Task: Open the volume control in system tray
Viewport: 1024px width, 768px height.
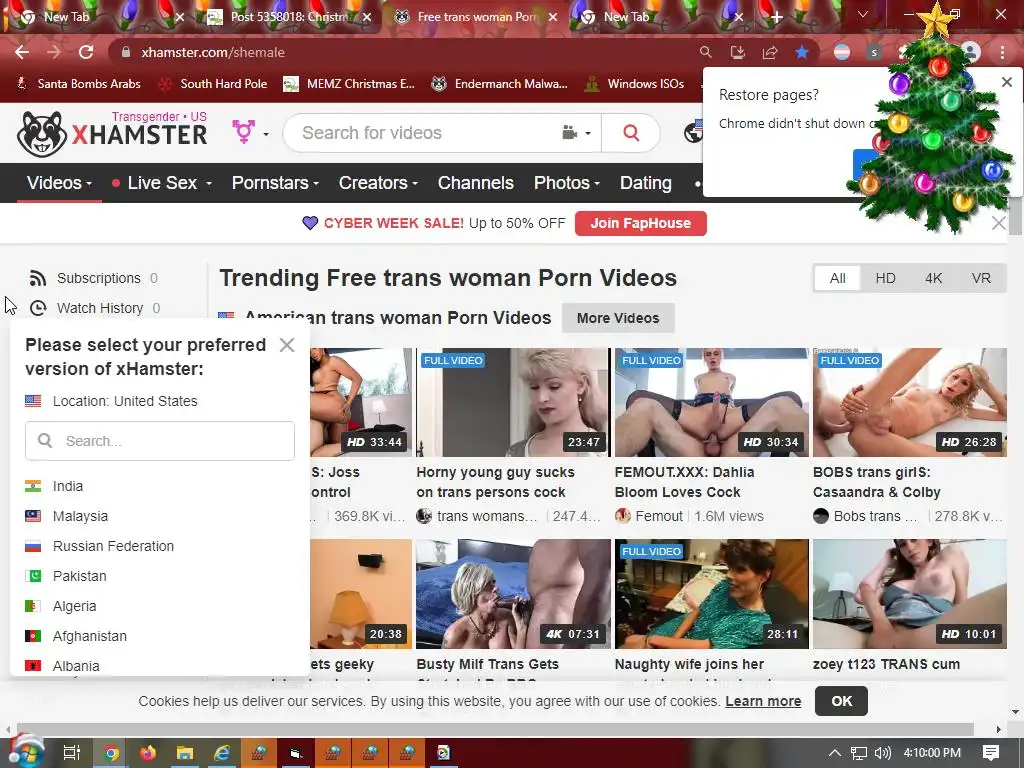Action: pyautogui.click(x=882, y=753)
